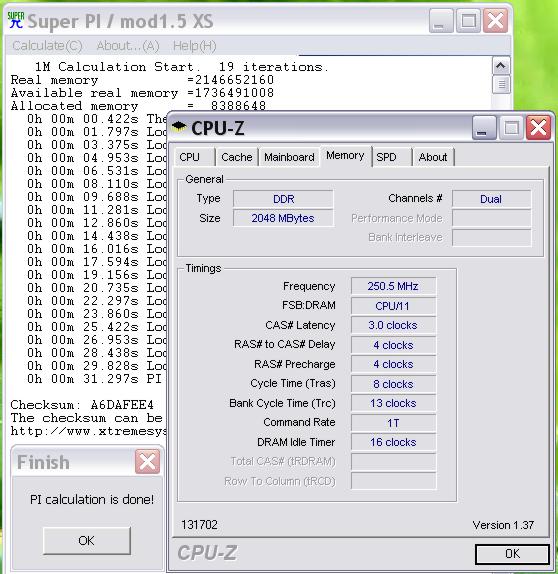Click the 25.422s loop timing line
This screenshot has width=558, height=574.
pyautogui.click(x=97, y=327)
